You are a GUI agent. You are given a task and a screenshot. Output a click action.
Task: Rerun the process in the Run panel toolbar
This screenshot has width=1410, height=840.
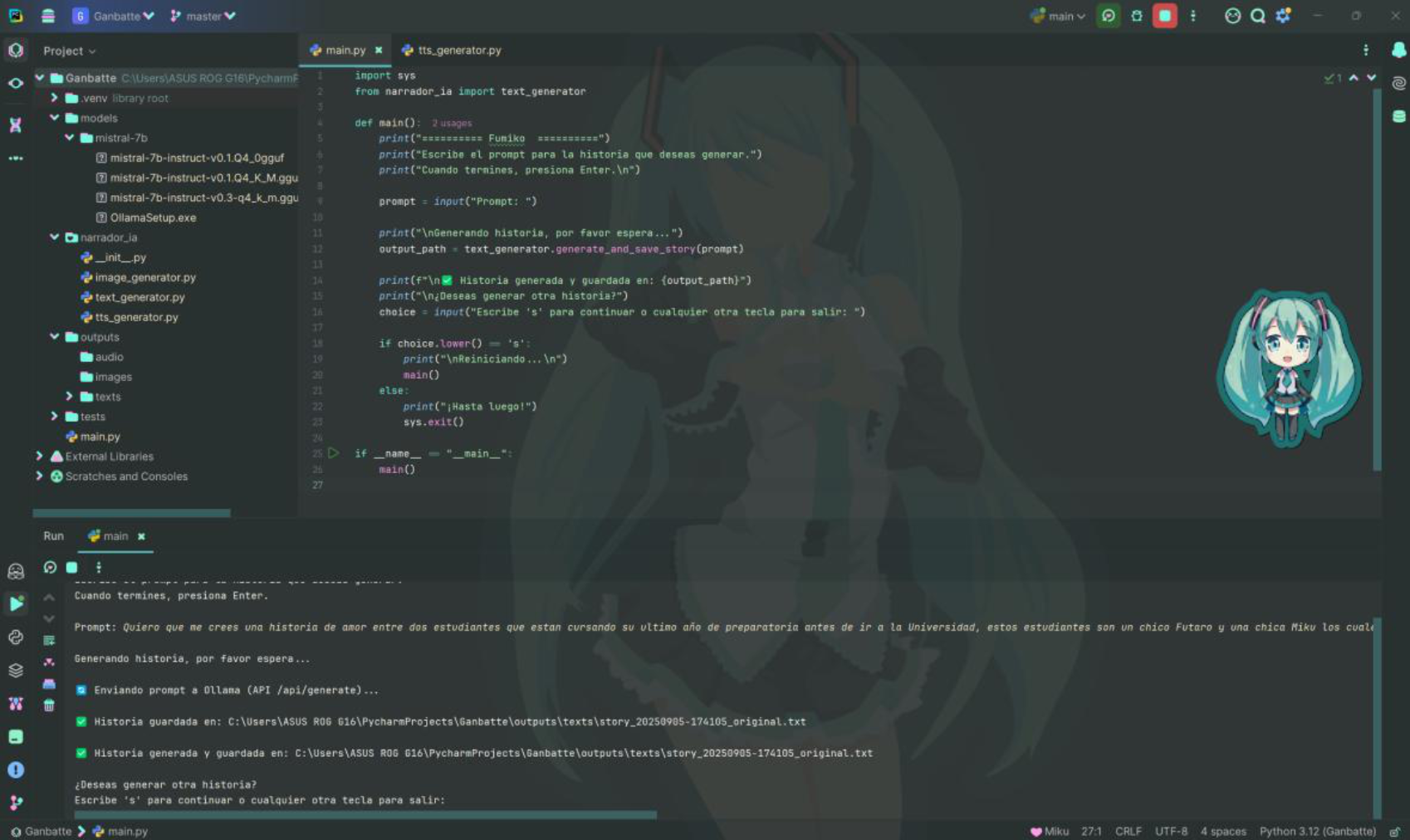50,568
